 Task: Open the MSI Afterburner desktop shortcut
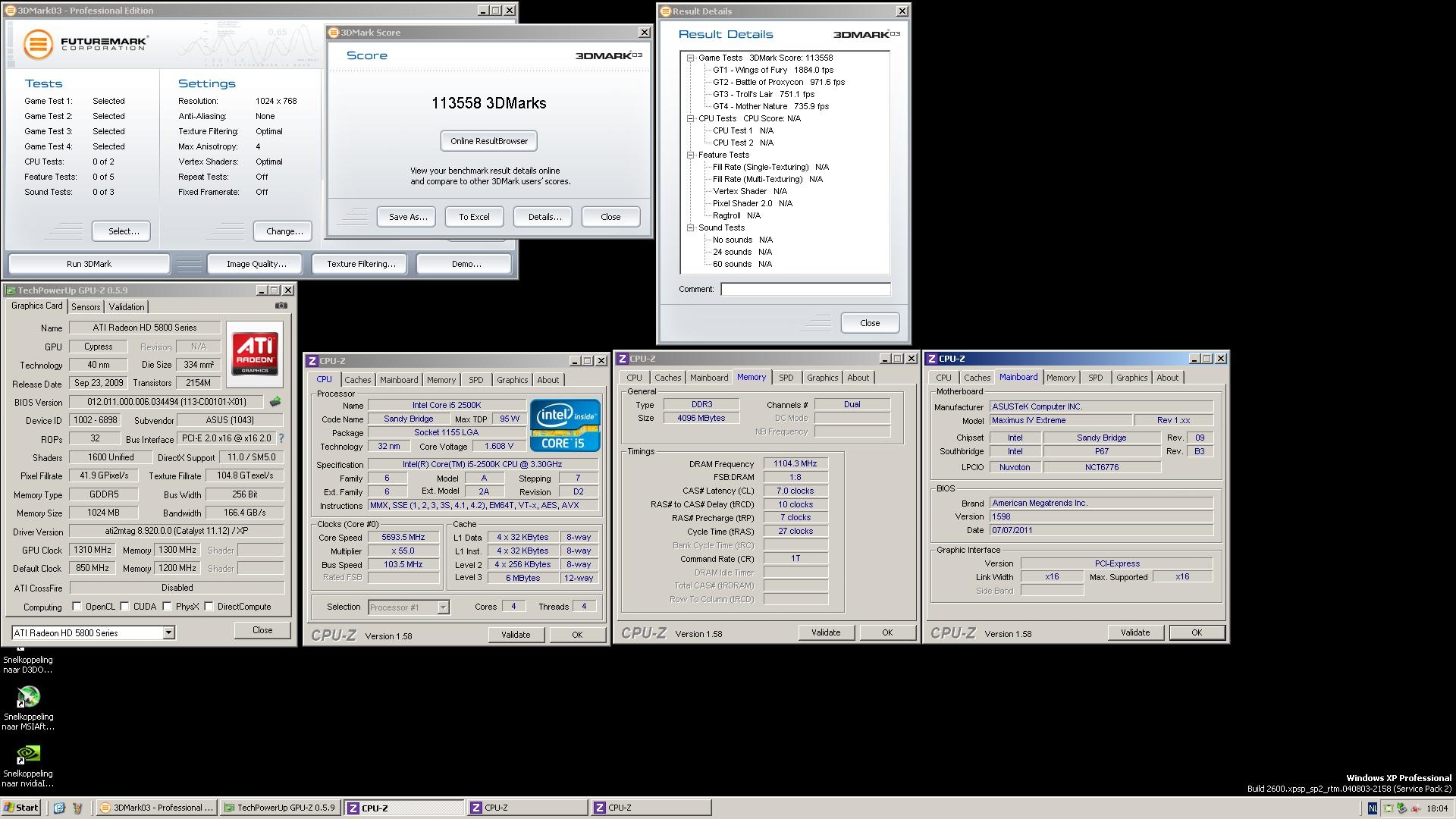pyautogui.click(x=28, y=697)
